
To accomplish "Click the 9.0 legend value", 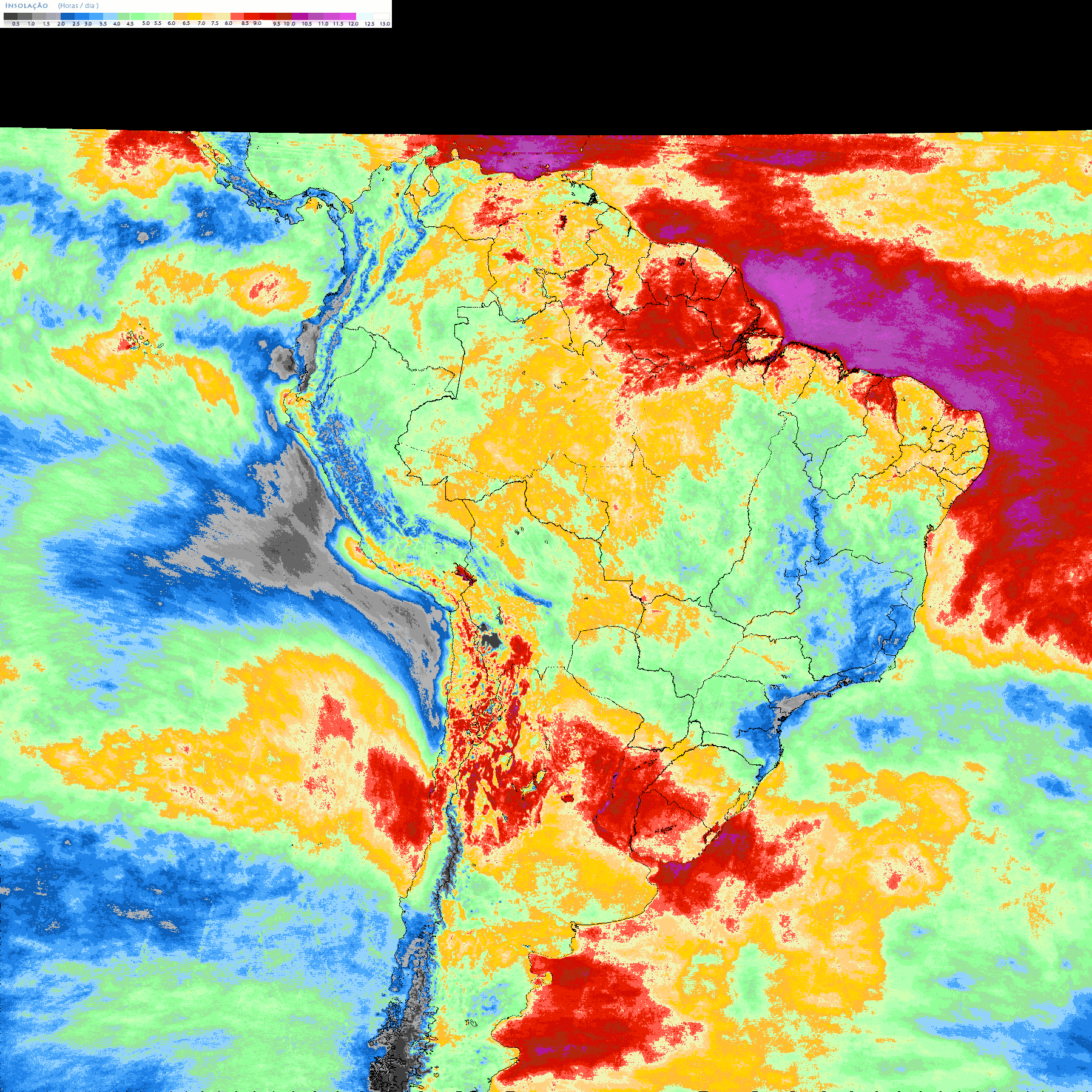I will pyautogui.click(x=257, y=23).
